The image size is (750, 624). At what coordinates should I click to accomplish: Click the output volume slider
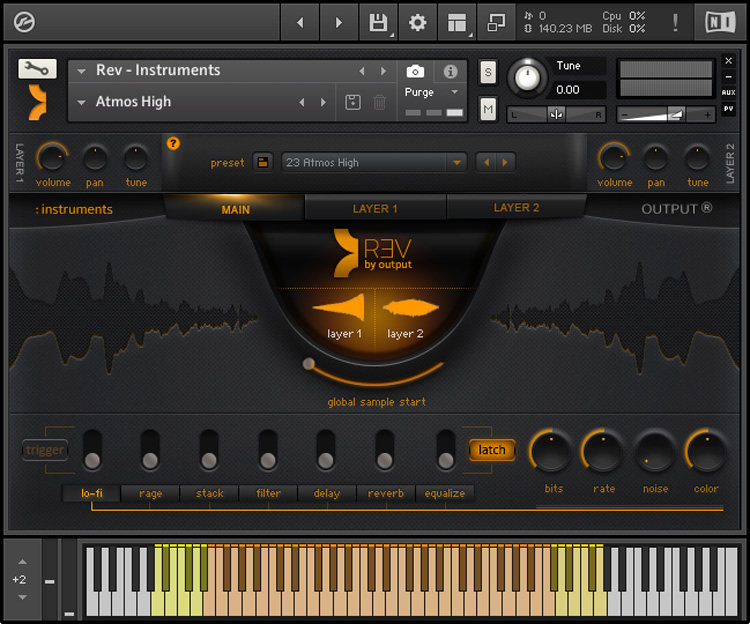(665, 115)
